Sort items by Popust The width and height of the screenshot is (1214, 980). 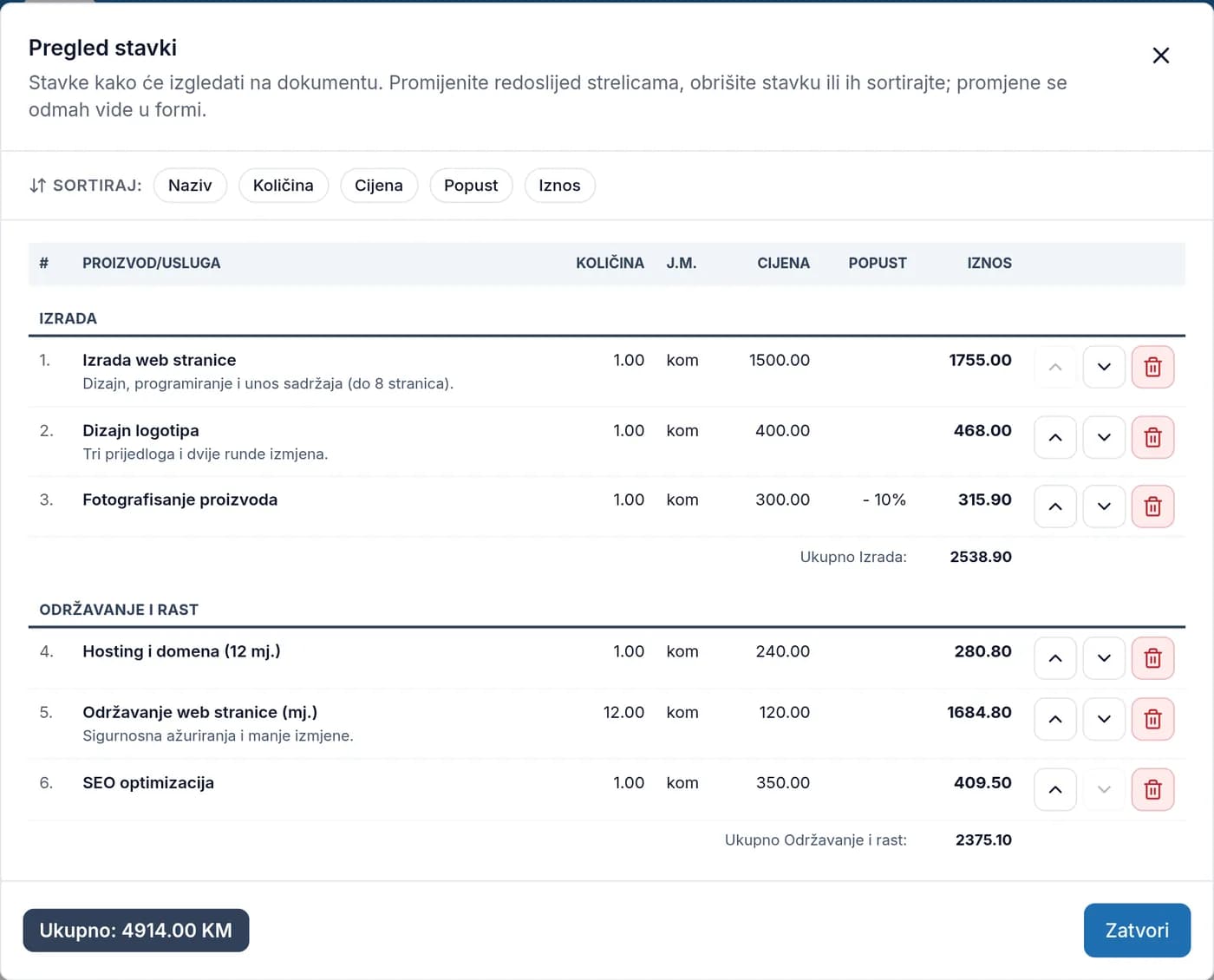tap(471, 186)
